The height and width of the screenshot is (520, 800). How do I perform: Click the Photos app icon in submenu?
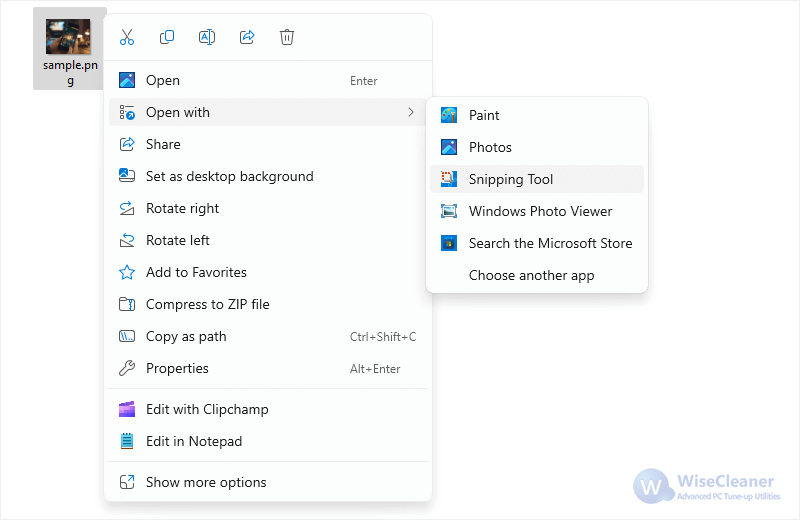449,147
